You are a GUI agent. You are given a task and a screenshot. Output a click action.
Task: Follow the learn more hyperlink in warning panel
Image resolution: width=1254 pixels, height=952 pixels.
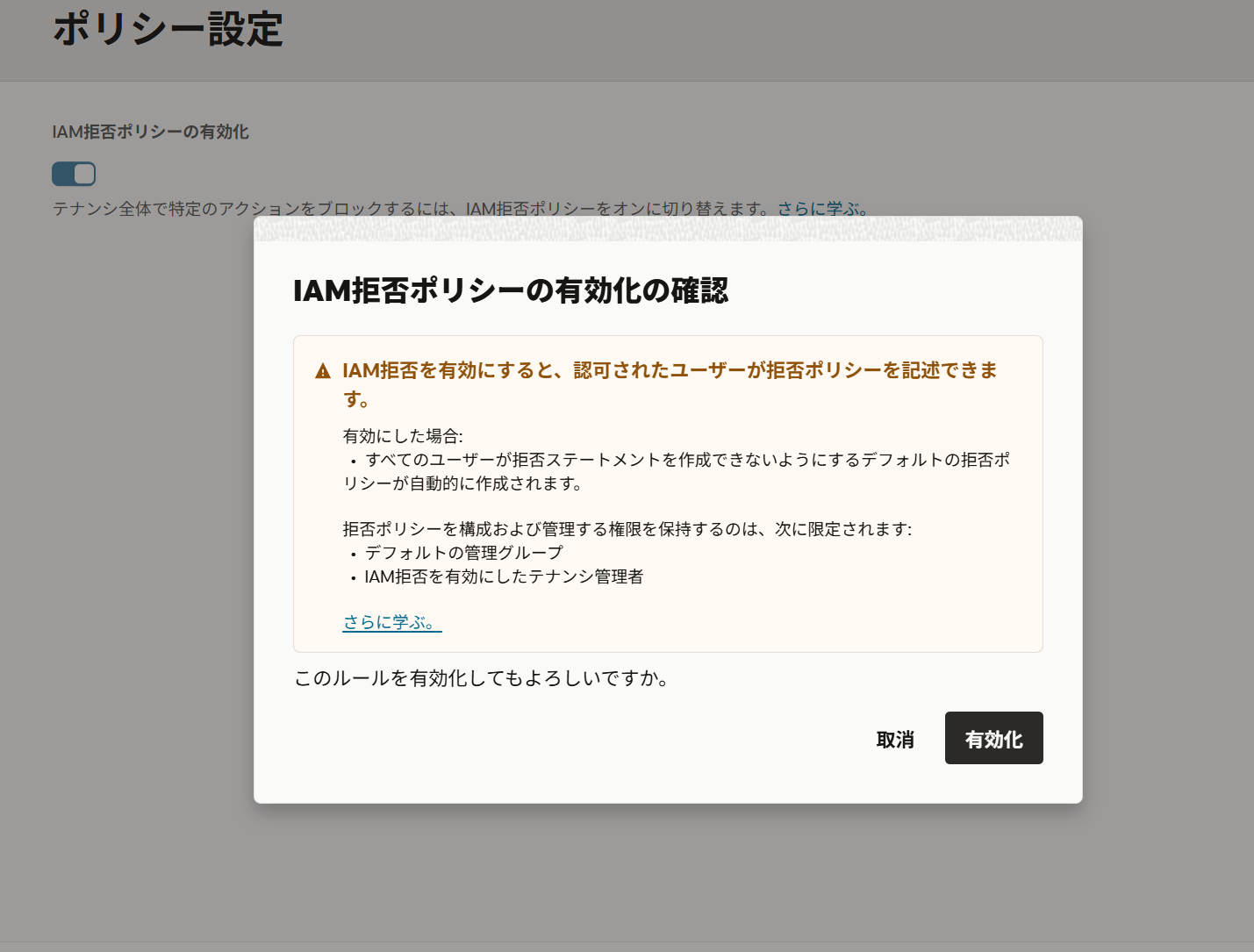389,623
